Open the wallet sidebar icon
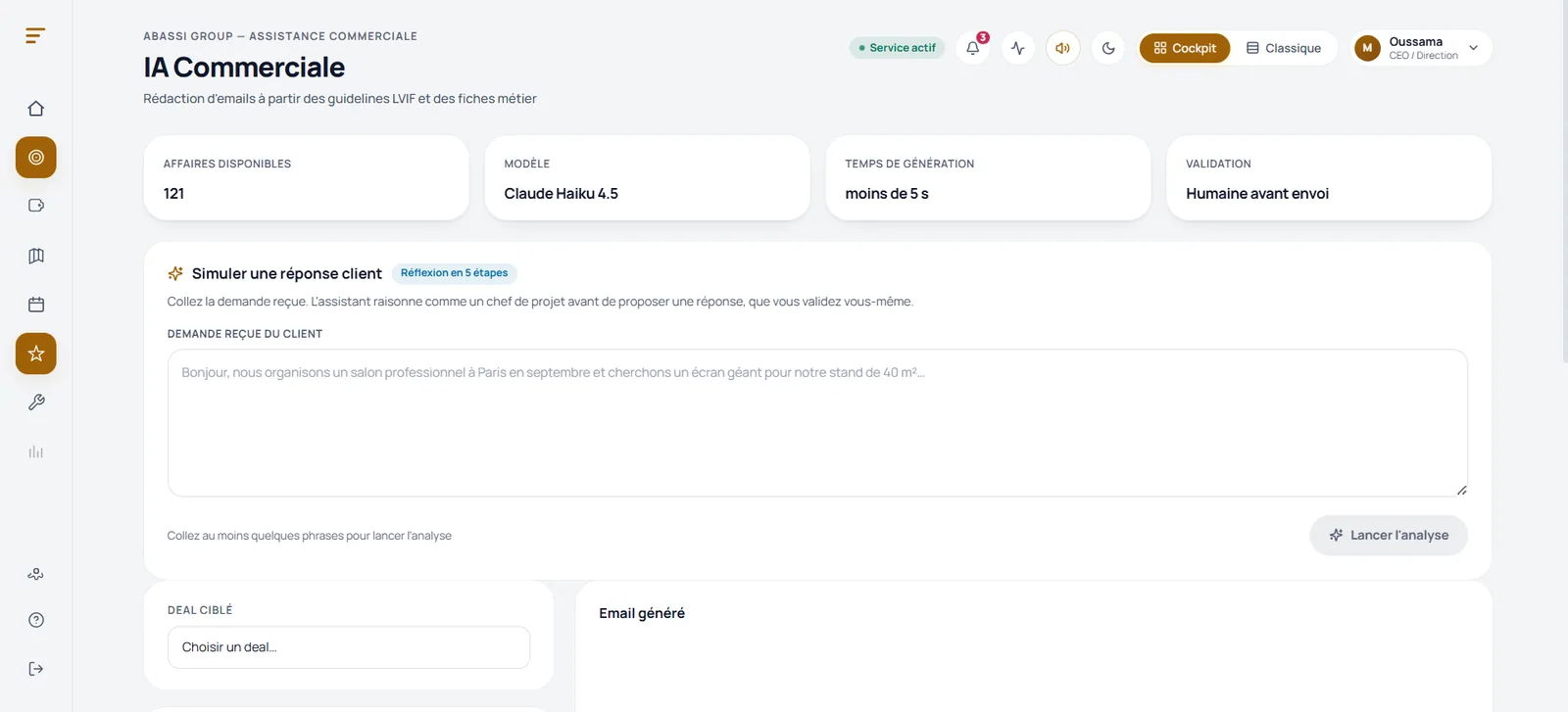1568x712 pixels. 36,206
